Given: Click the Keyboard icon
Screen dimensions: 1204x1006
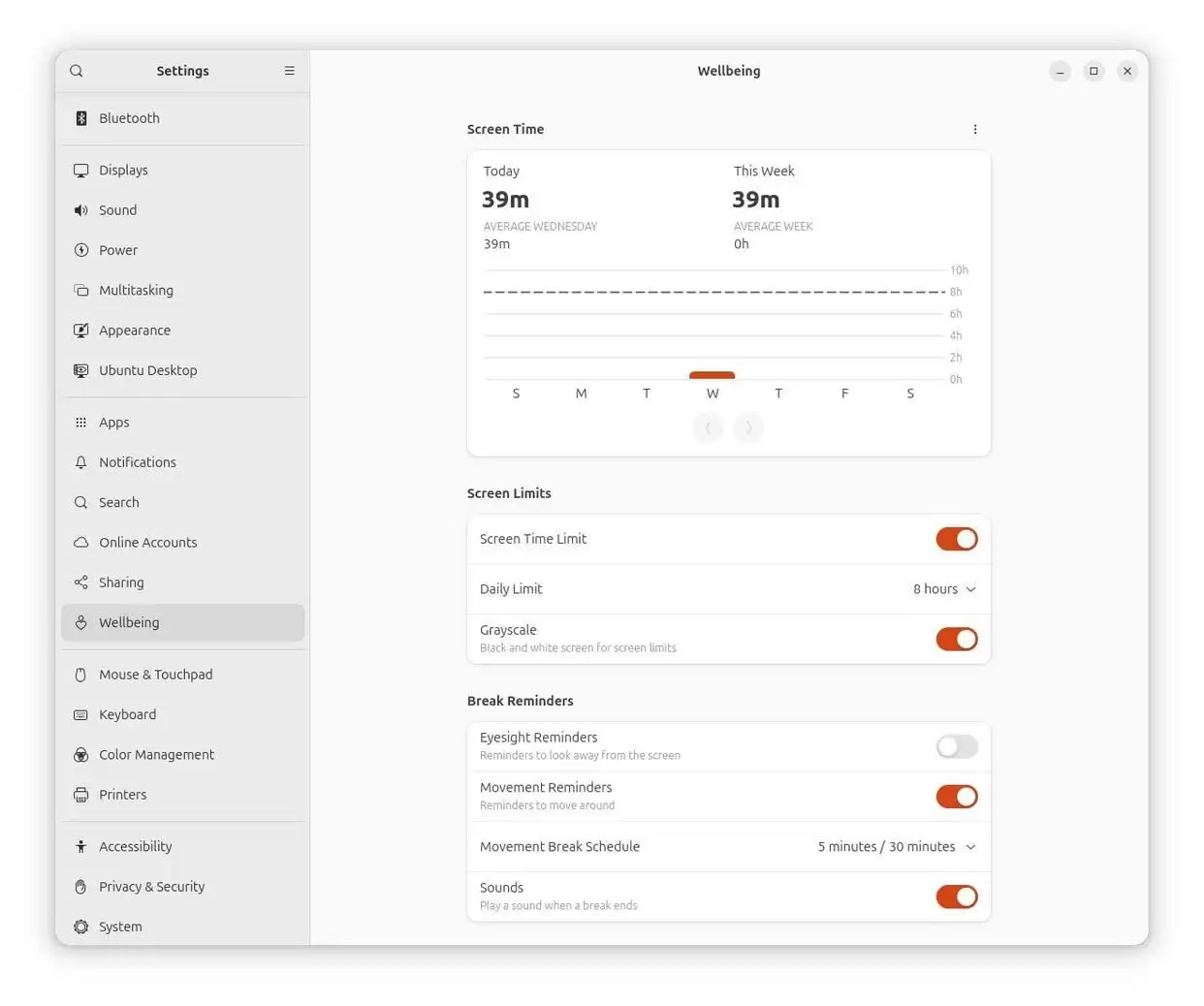Looking at the screenshot, I should (81, 715).
